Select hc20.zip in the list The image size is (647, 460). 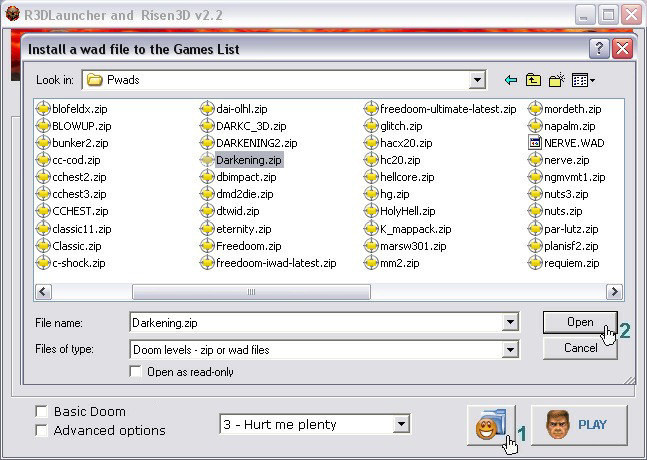click(400, 160)
